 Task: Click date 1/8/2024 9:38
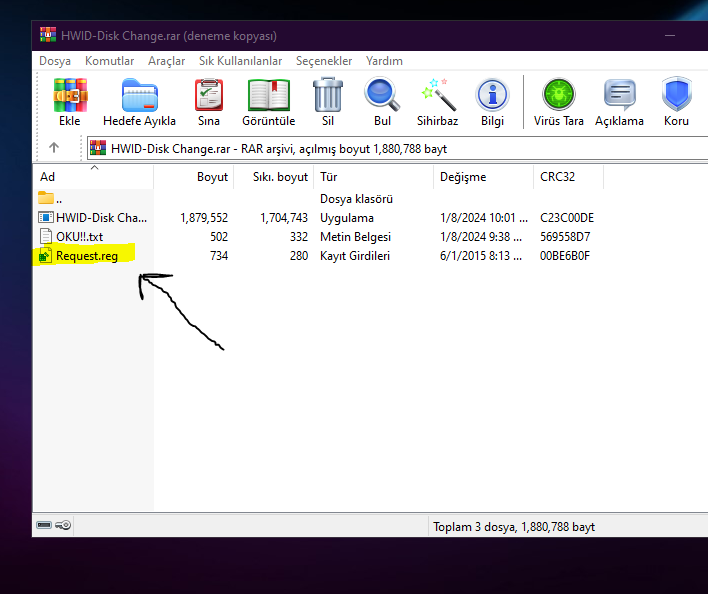[481, 237]
